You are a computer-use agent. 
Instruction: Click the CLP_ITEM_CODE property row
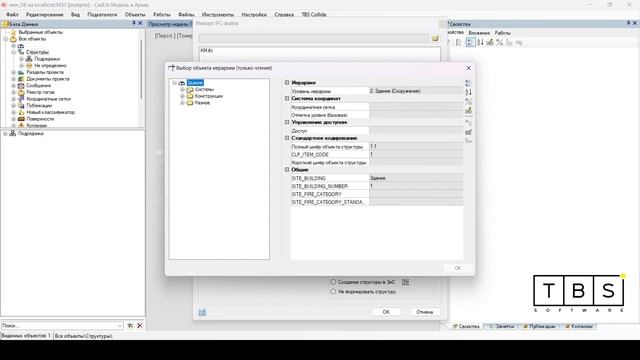[x=377, y=155]
